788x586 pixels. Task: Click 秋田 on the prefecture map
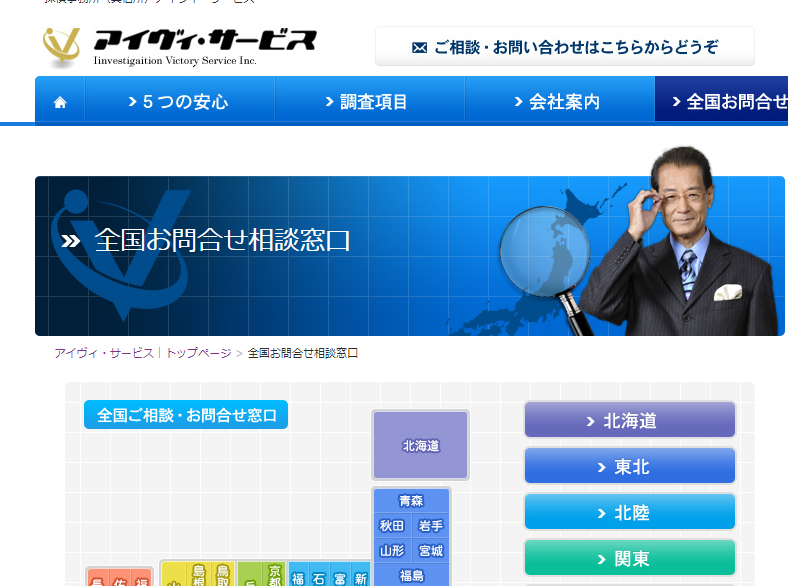392,526
